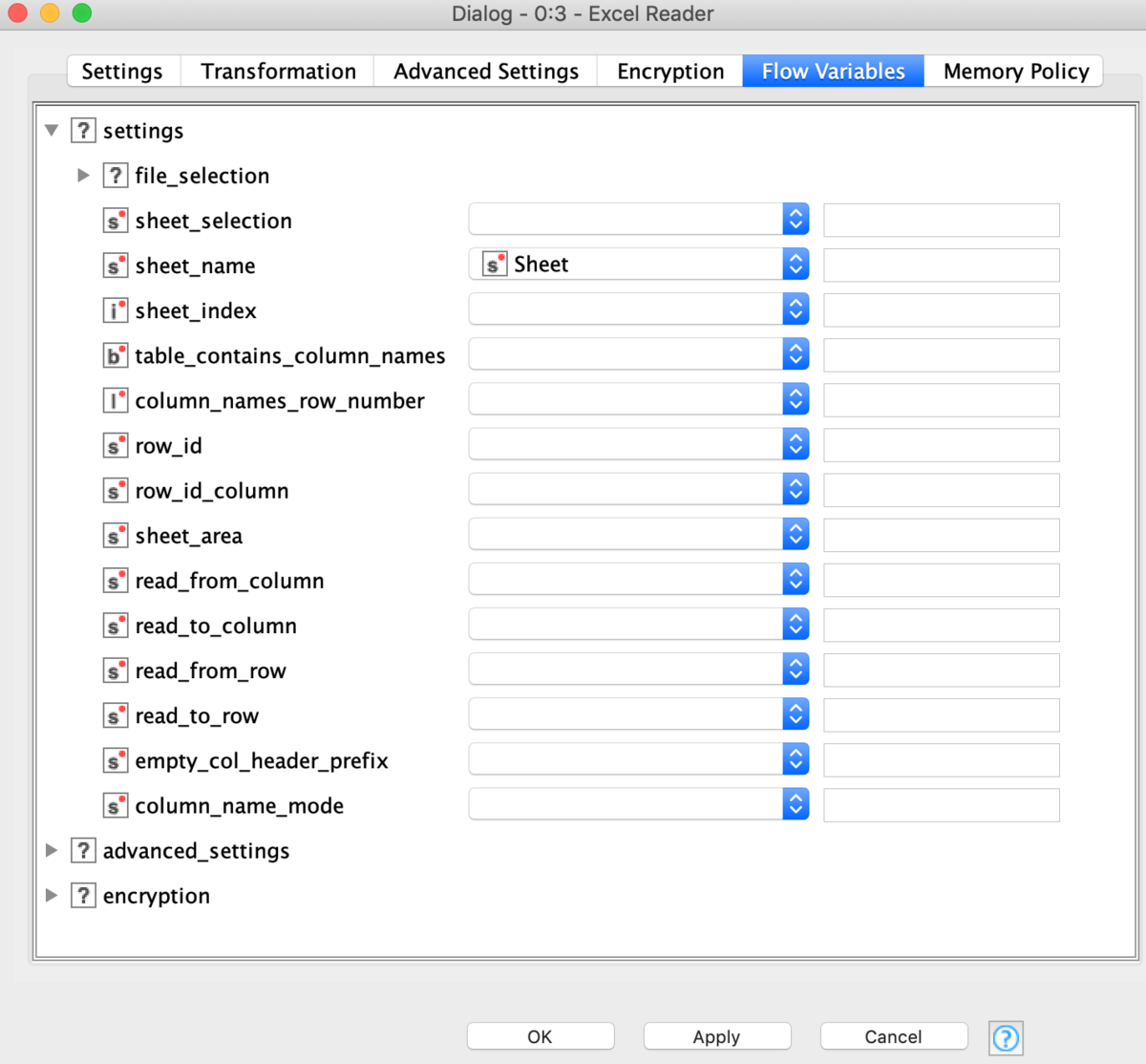1146x1064 pixels.
Task: Click the new-variable field for sheet_name
Action: [942, 265]
